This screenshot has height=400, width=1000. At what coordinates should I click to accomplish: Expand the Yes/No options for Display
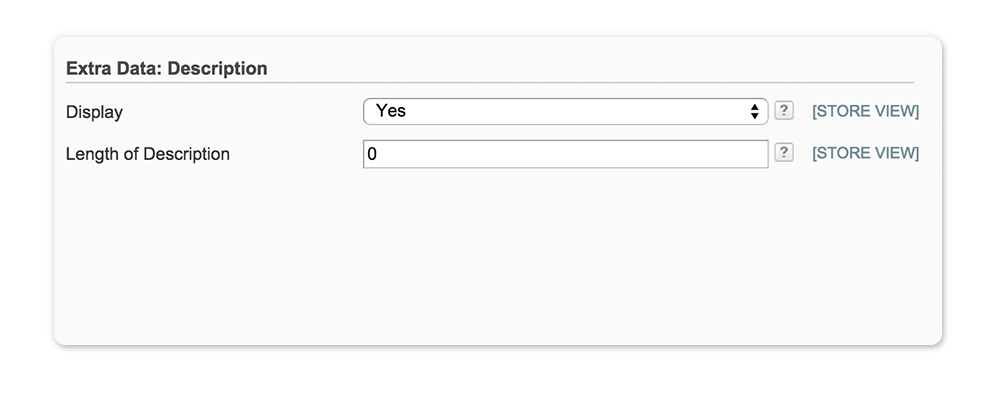[x=565, y=111]
